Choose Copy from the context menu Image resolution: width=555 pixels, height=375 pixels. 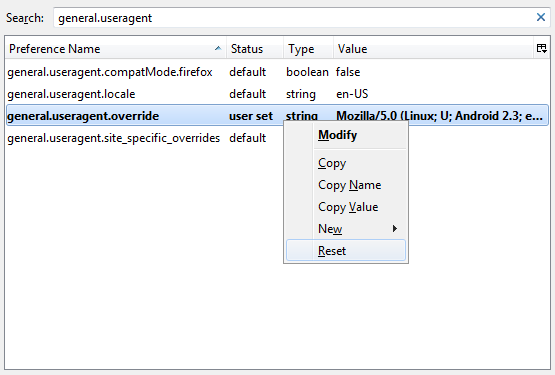[x=346, y=163]
